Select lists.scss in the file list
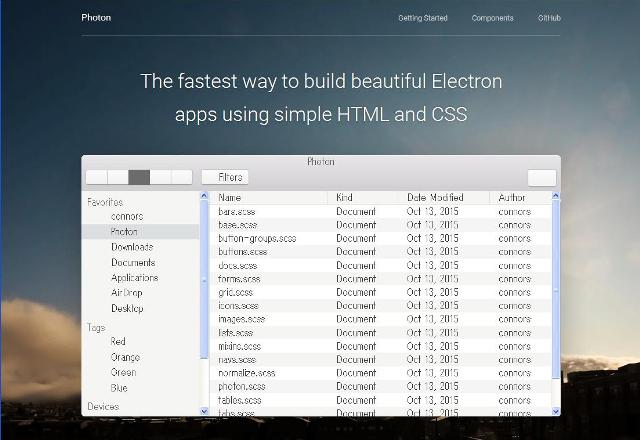Viewport: 640px width, 440px height. click(x=380, y=333)
